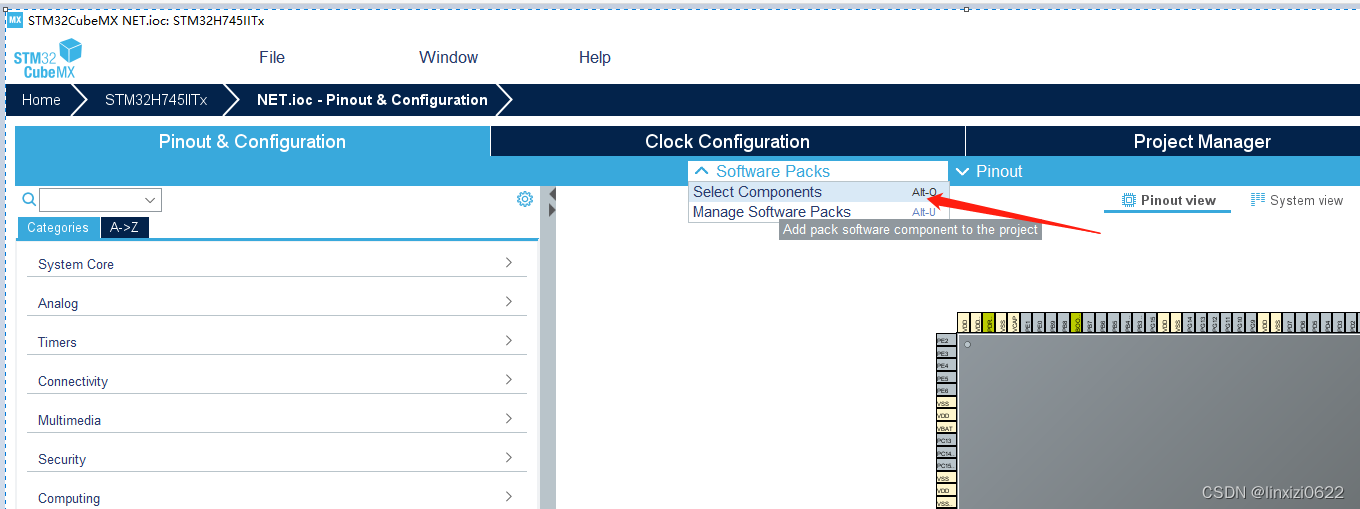Open the Help menu

(x=594, y=58)
